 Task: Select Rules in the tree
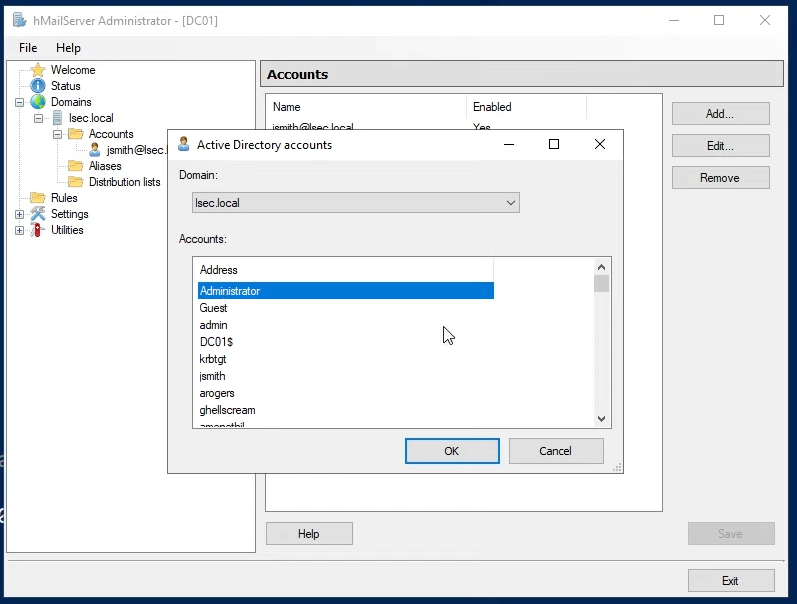(x=64, y=198)
